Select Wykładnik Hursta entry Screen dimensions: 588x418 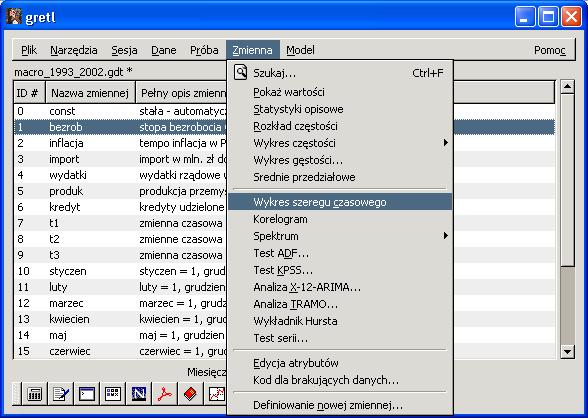[x=340, y=321]
